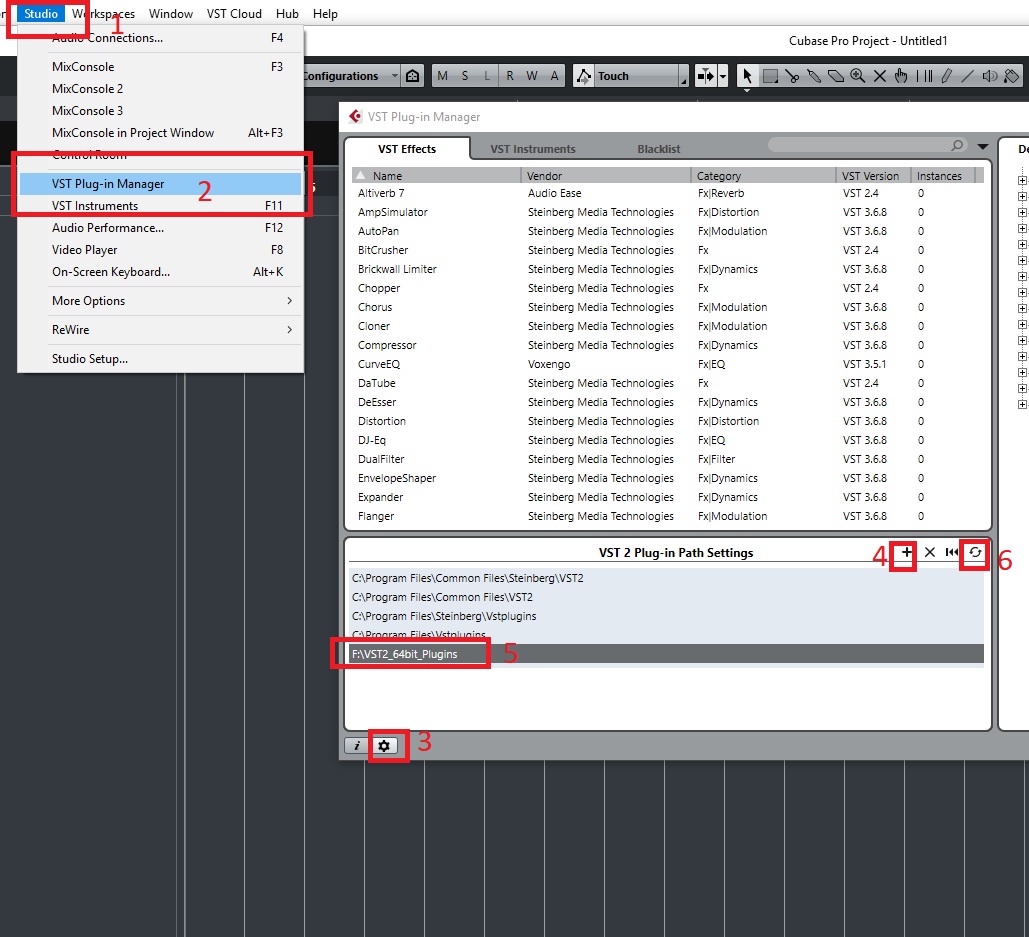The width and height of the screenshot is (1029, 937).
Task: Open the Help menu
Action: [x=325, y=14]
